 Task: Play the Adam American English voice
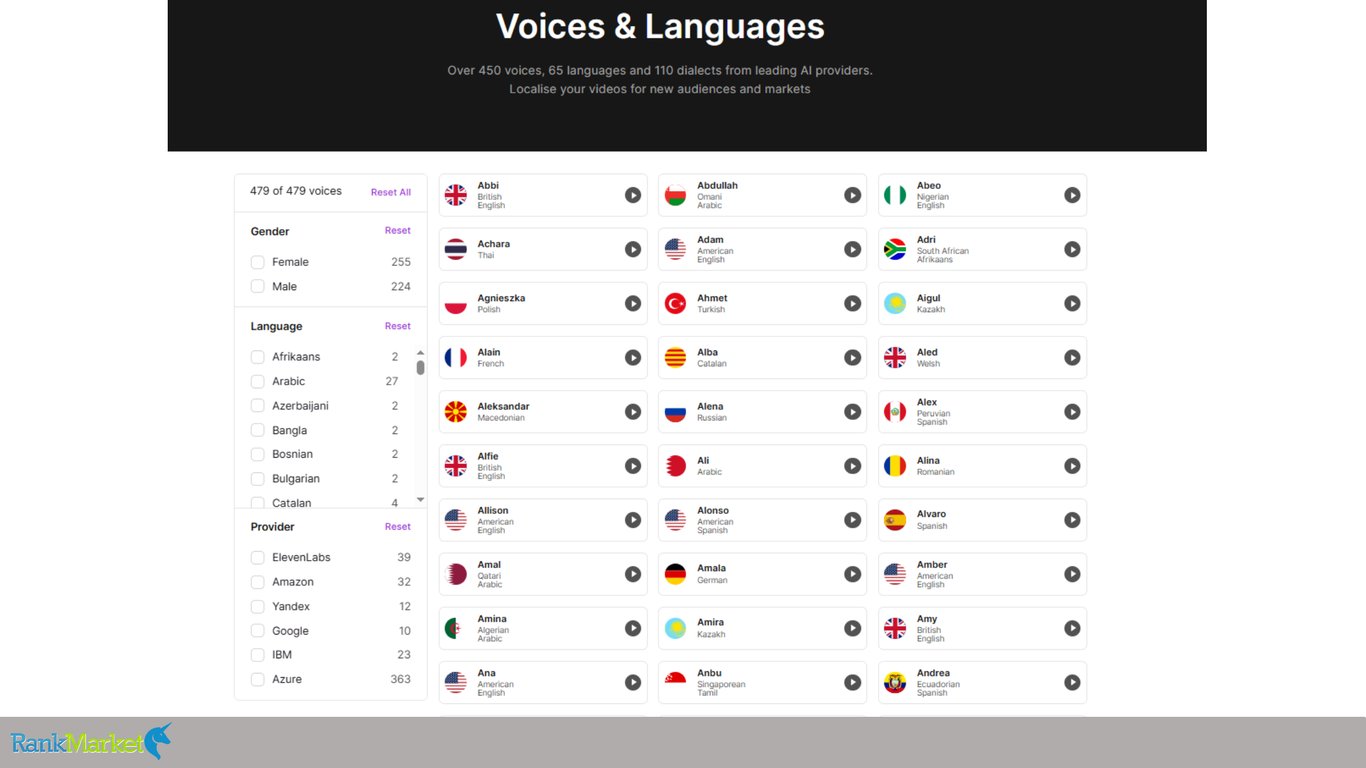click(852, 249)
